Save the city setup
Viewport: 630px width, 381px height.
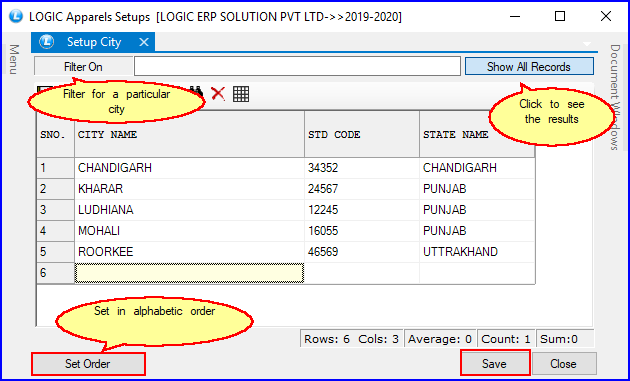tap(495, 363)
